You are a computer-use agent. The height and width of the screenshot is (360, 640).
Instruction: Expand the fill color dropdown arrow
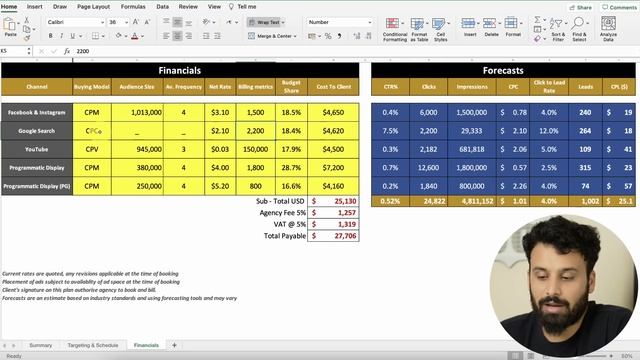(126, 36)
